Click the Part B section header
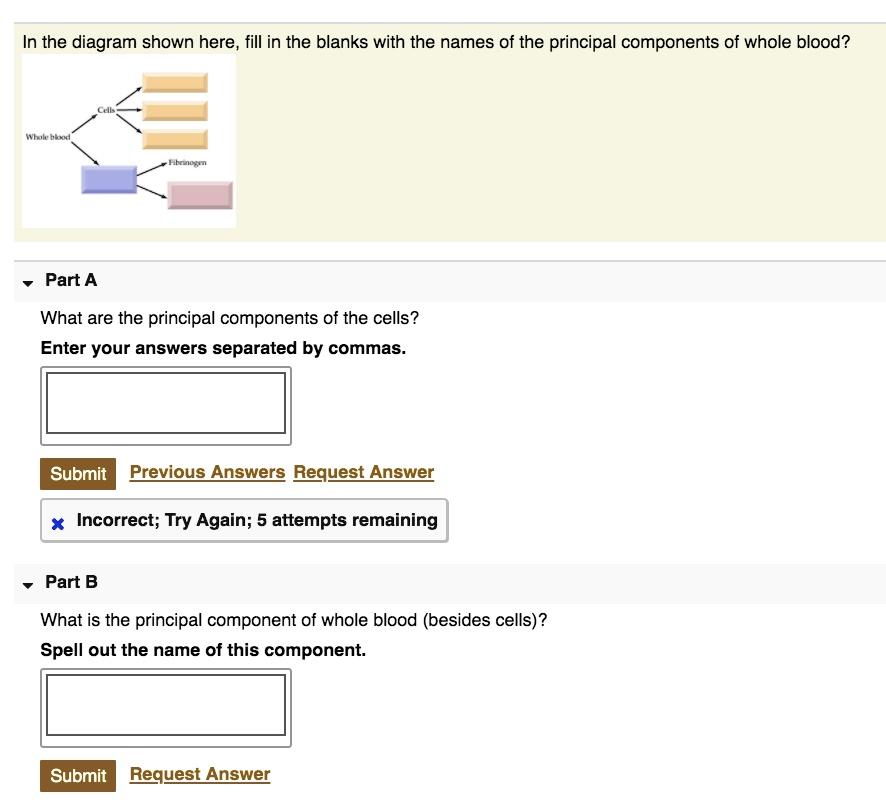Screen dimensions: 886x804 click(70, 583)
